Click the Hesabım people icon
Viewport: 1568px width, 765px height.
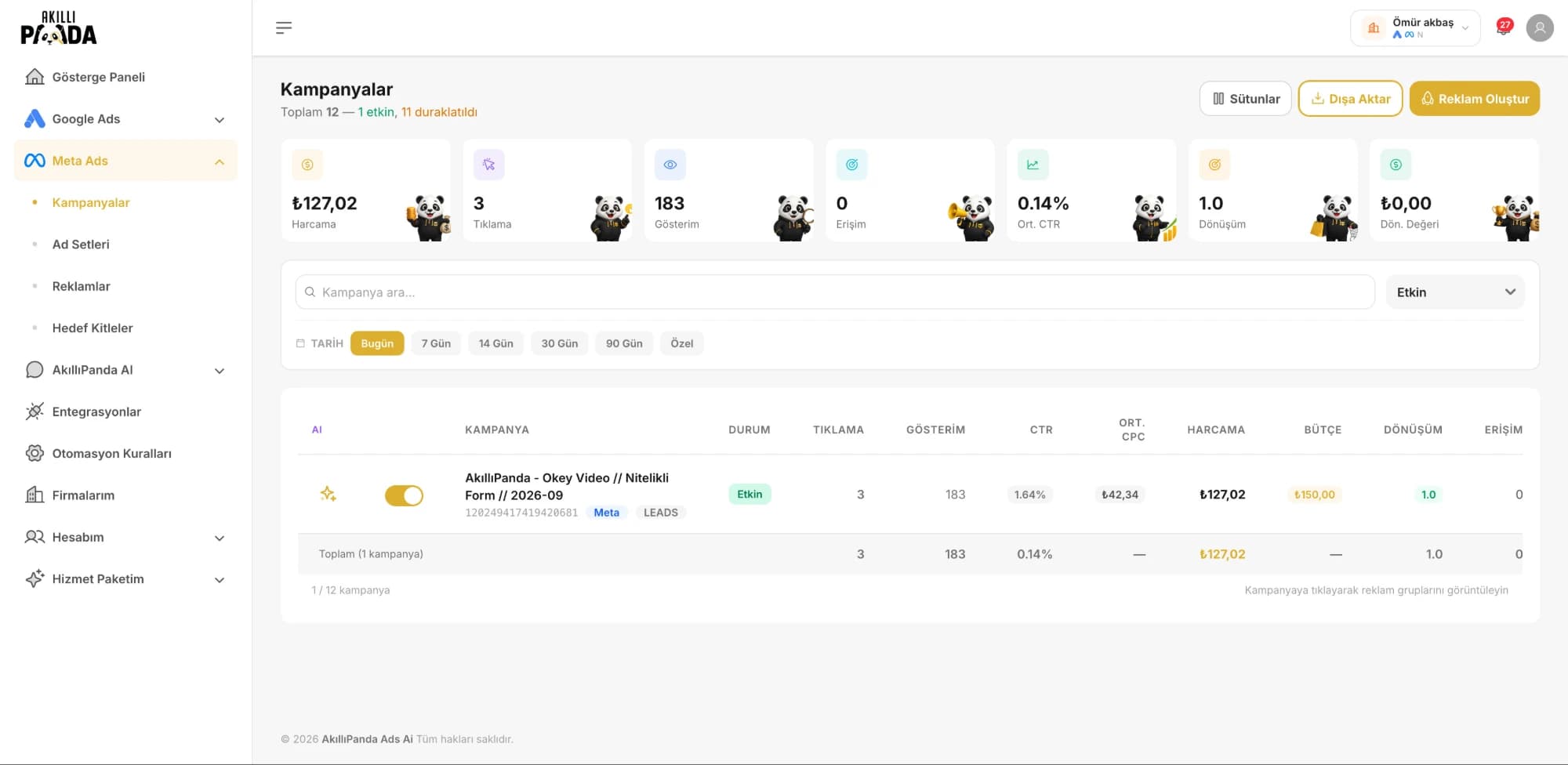click(x=34, y=537)
